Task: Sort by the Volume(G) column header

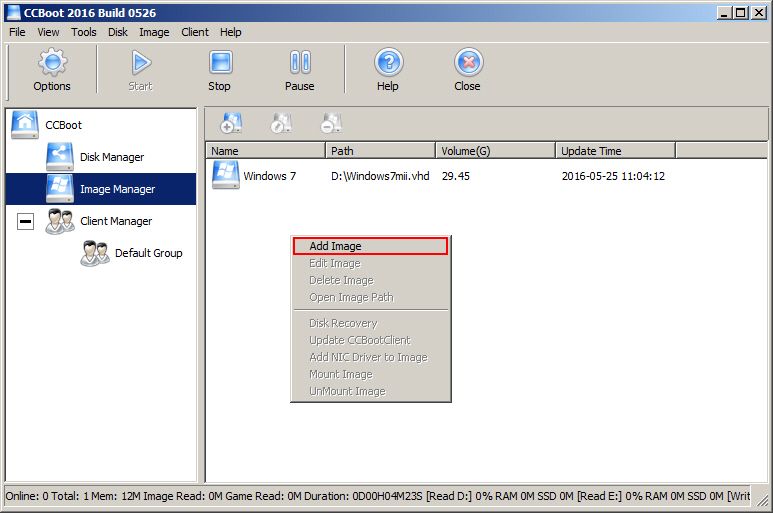Action: click(x=495, y=151)
